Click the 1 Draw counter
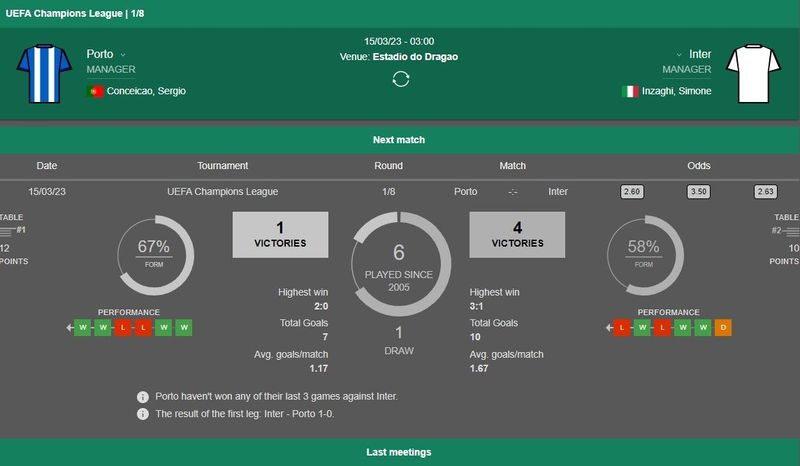The image size is (800, 466). (x=399, y=341)
